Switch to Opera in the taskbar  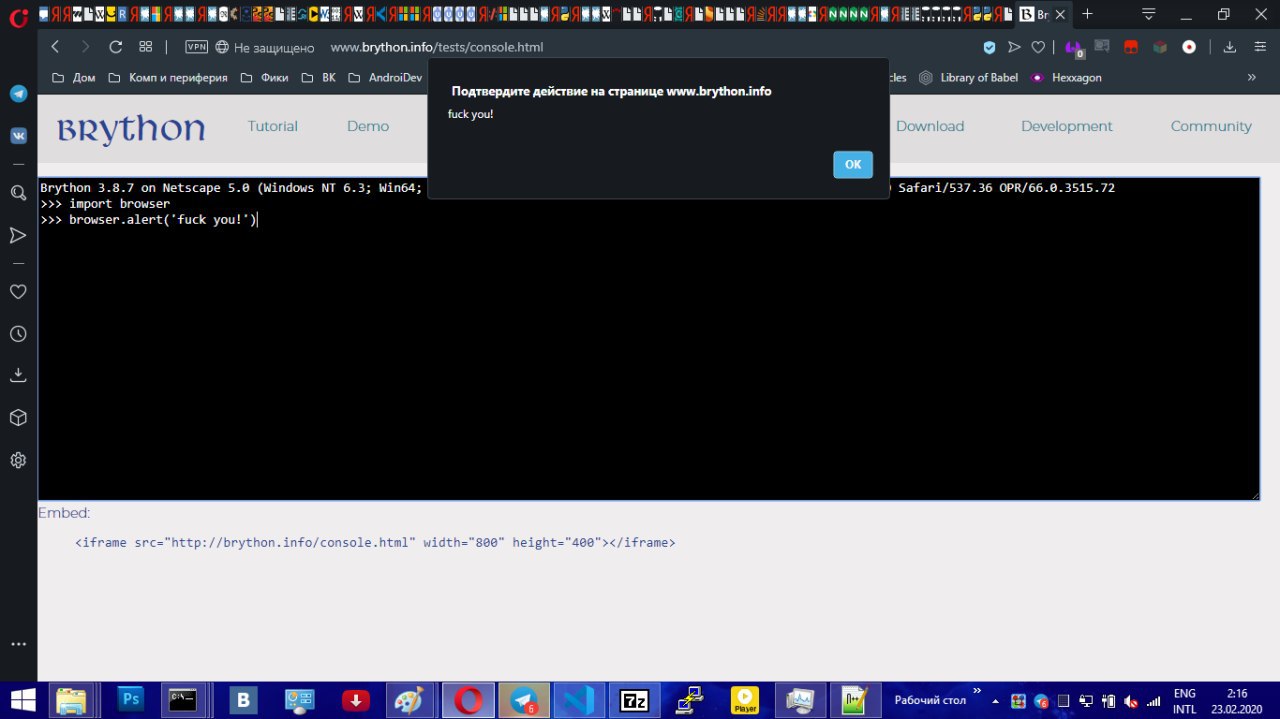(x=468, y=700)
